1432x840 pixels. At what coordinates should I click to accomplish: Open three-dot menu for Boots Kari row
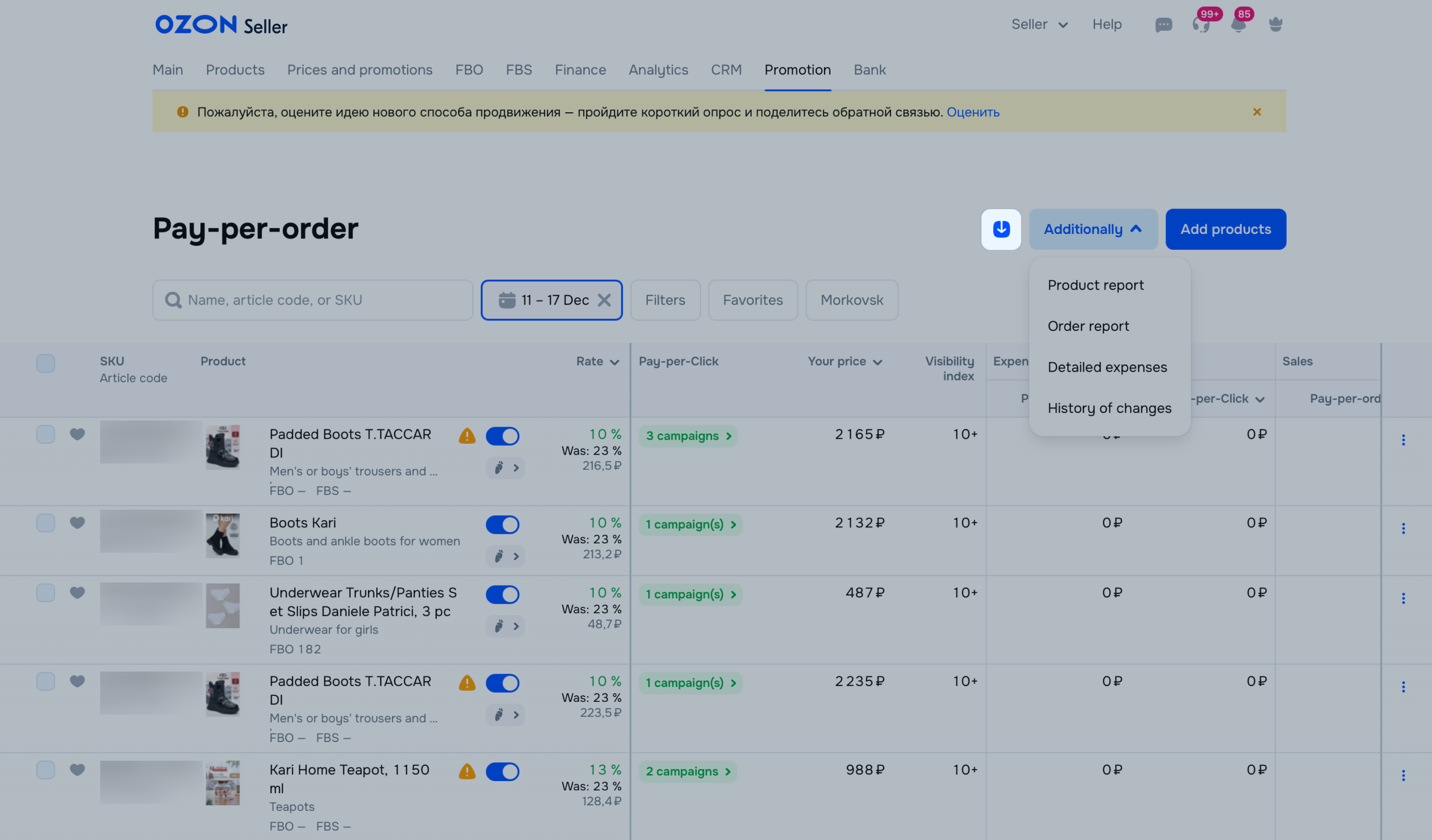point(1403,528)
